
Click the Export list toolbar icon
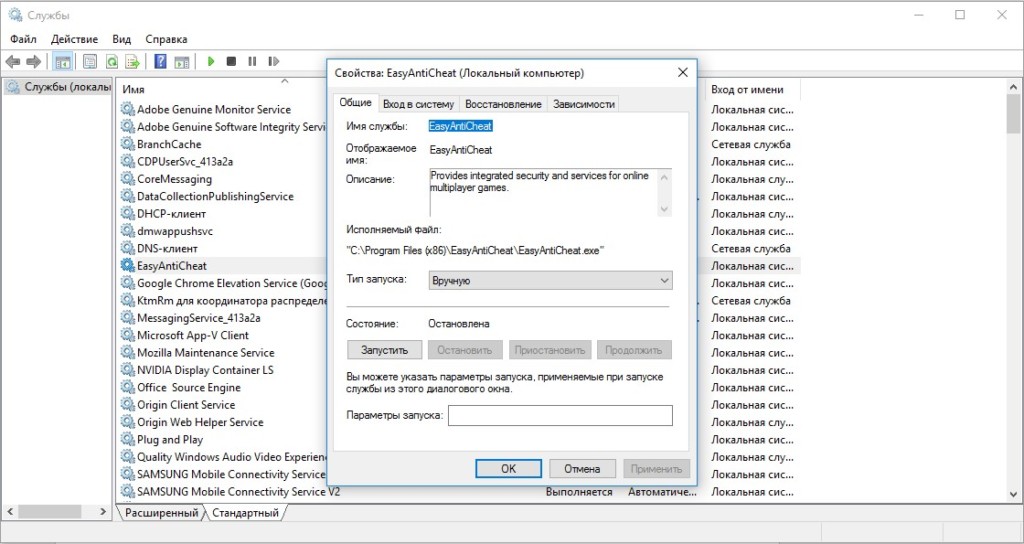[x=133, y=61]
